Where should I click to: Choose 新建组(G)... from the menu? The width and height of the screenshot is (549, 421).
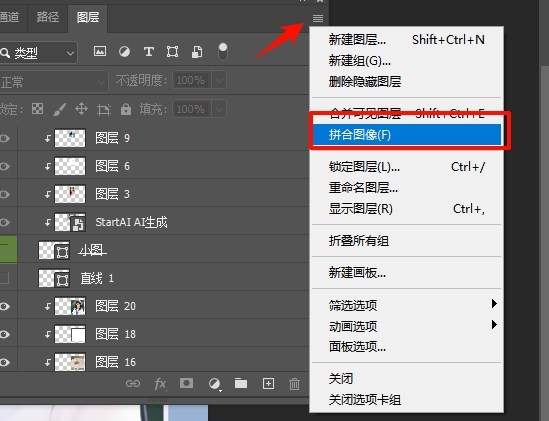click(x=406, y=61)
